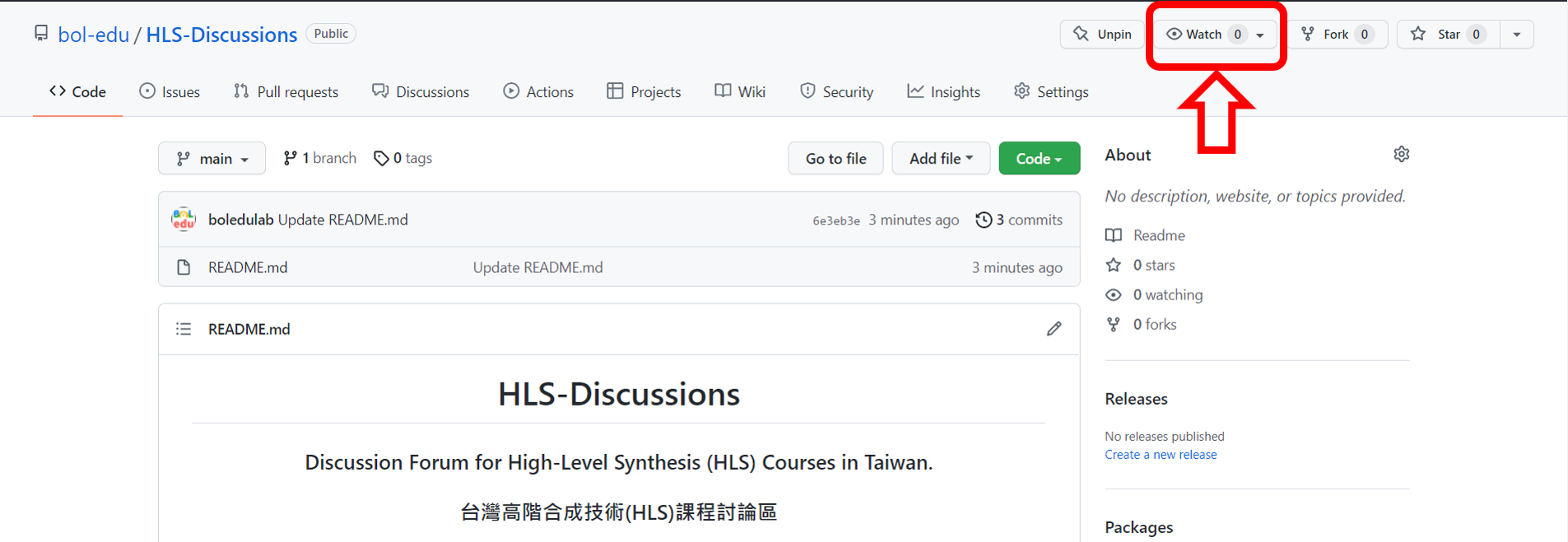This screenshot has height=542, width=1568.
Task: Expand the Add file dropdown
Action: click(x=941, y=158)
